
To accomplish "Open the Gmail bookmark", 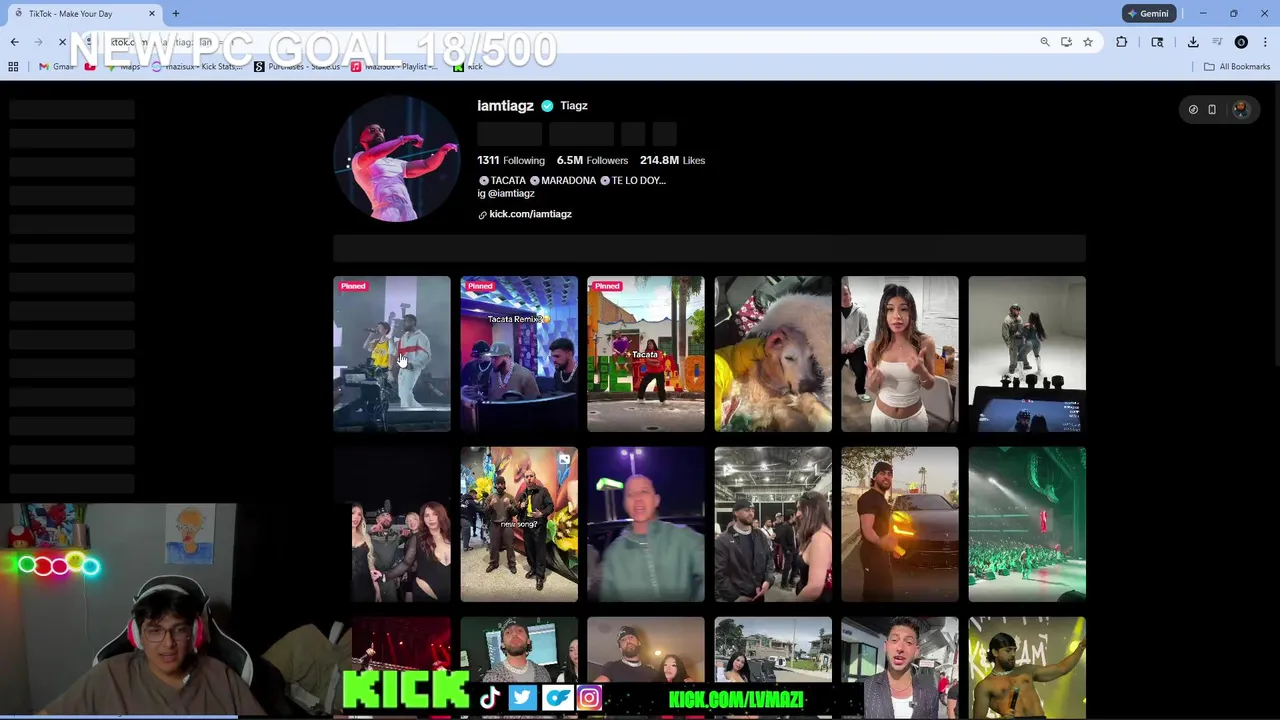I will [56, 67].
